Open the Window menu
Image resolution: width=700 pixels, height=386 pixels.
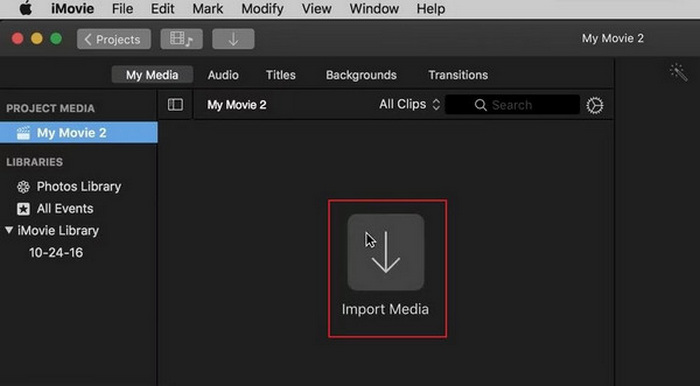click(x=374, y=8)
